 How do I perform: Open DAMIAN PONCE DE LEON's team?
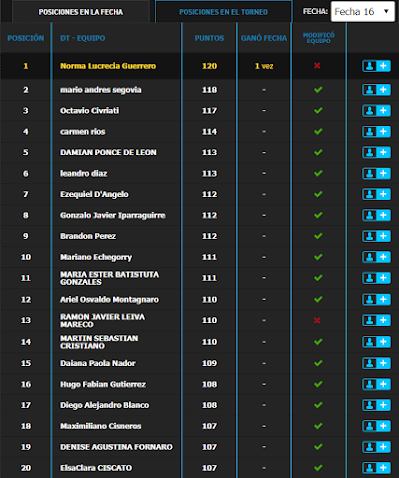coord(108,152)
